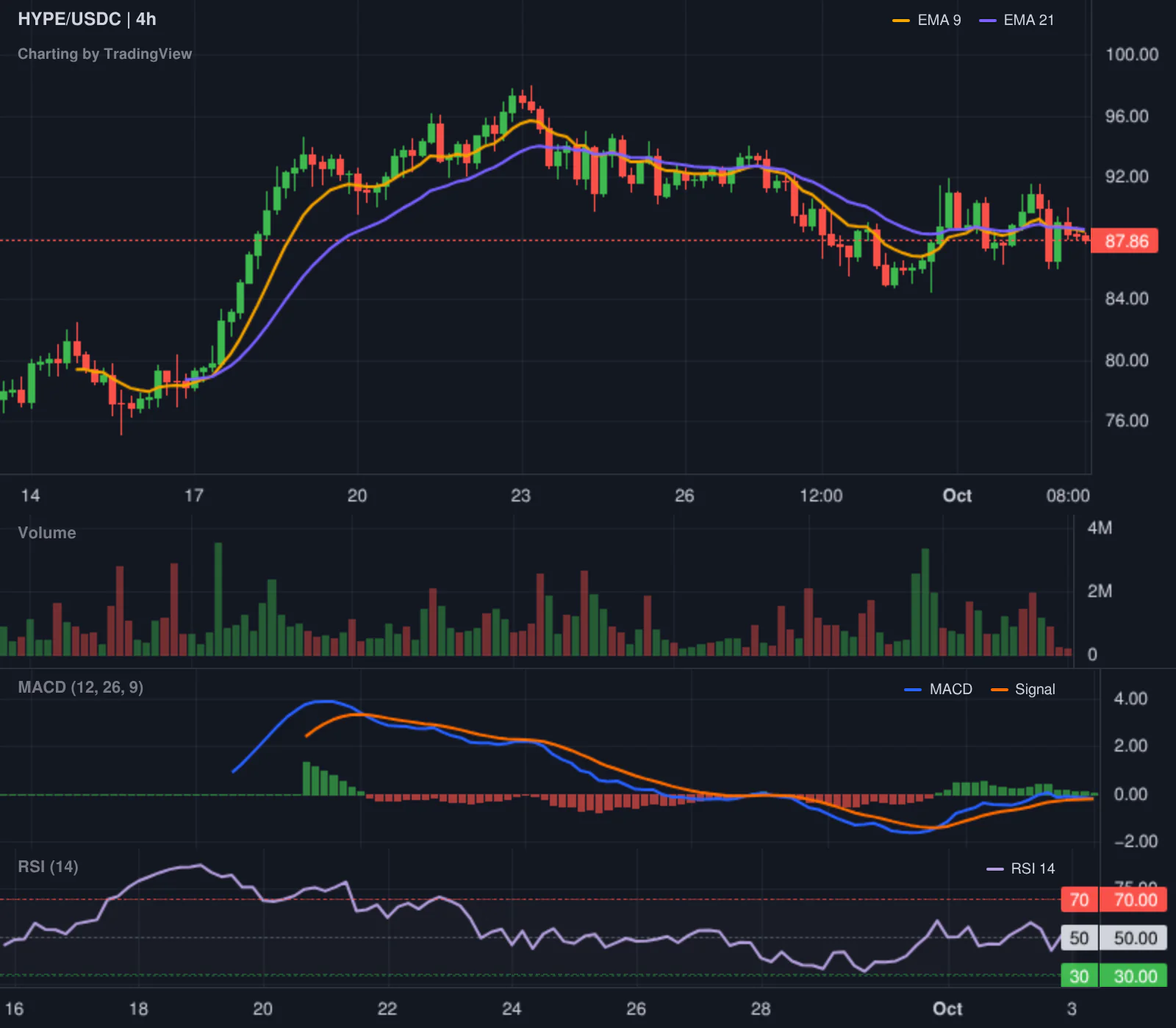Select the −2.00 MACD axis label

1136,841
